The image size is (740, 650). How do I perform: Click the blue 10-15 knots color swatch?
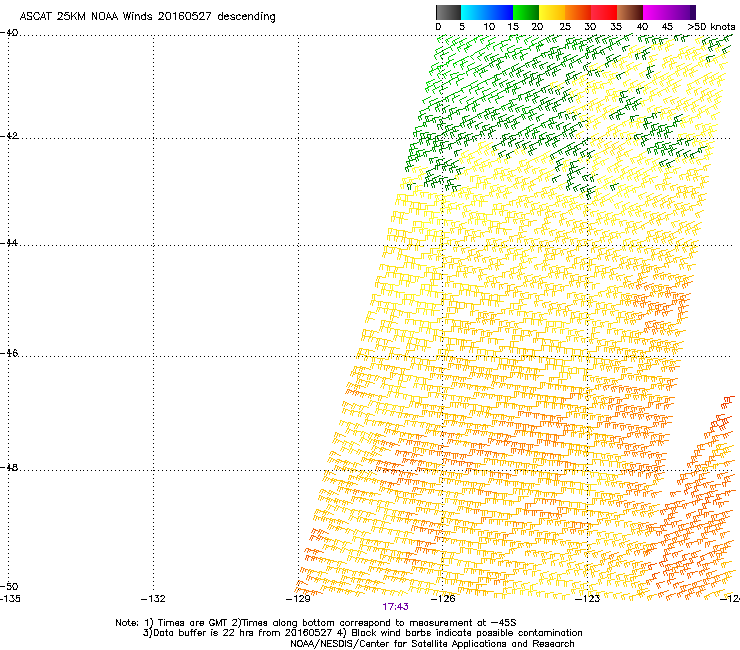click(x=500, y=12)
